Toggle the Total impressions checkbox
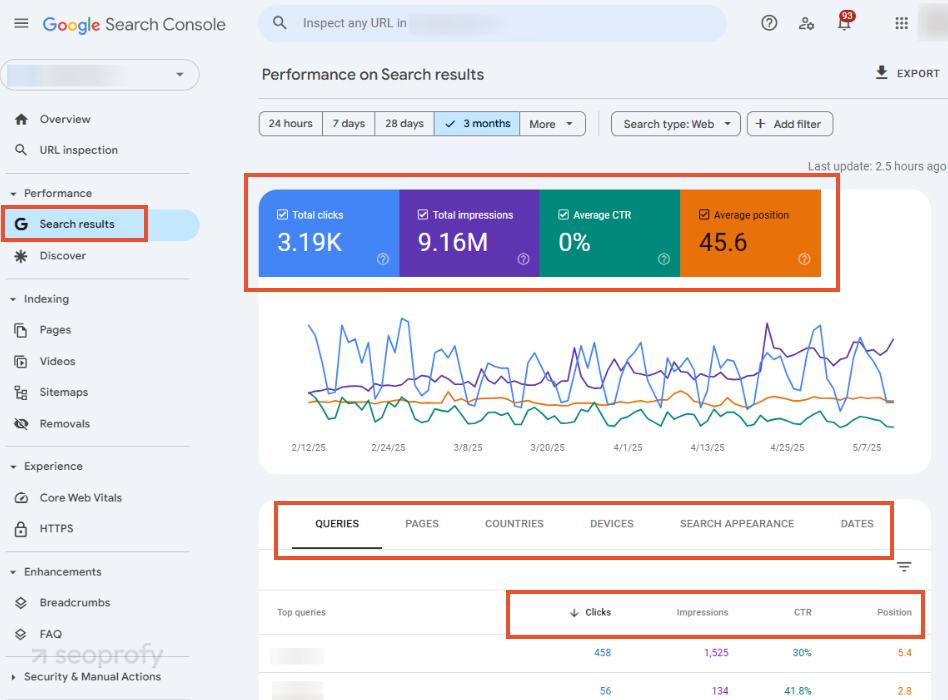948x700 pixels. click(423, 215)
